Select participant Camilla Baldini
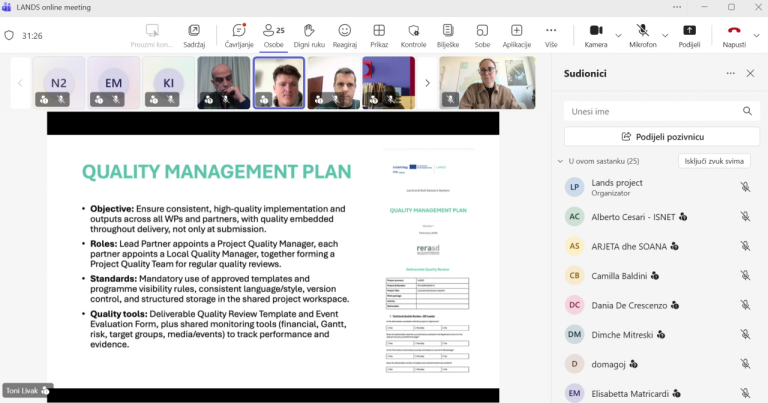The width and height of the screenshot is (768, 403). 659,276
